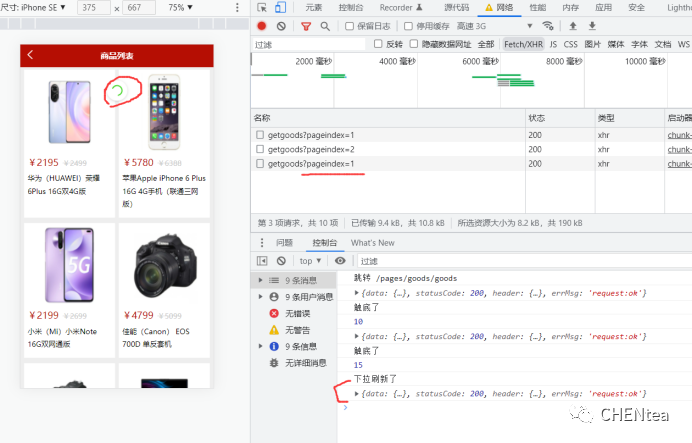Toggle the disable cache checkbox
The width and height of the screenshot is (692, 443).
point(408,26)
